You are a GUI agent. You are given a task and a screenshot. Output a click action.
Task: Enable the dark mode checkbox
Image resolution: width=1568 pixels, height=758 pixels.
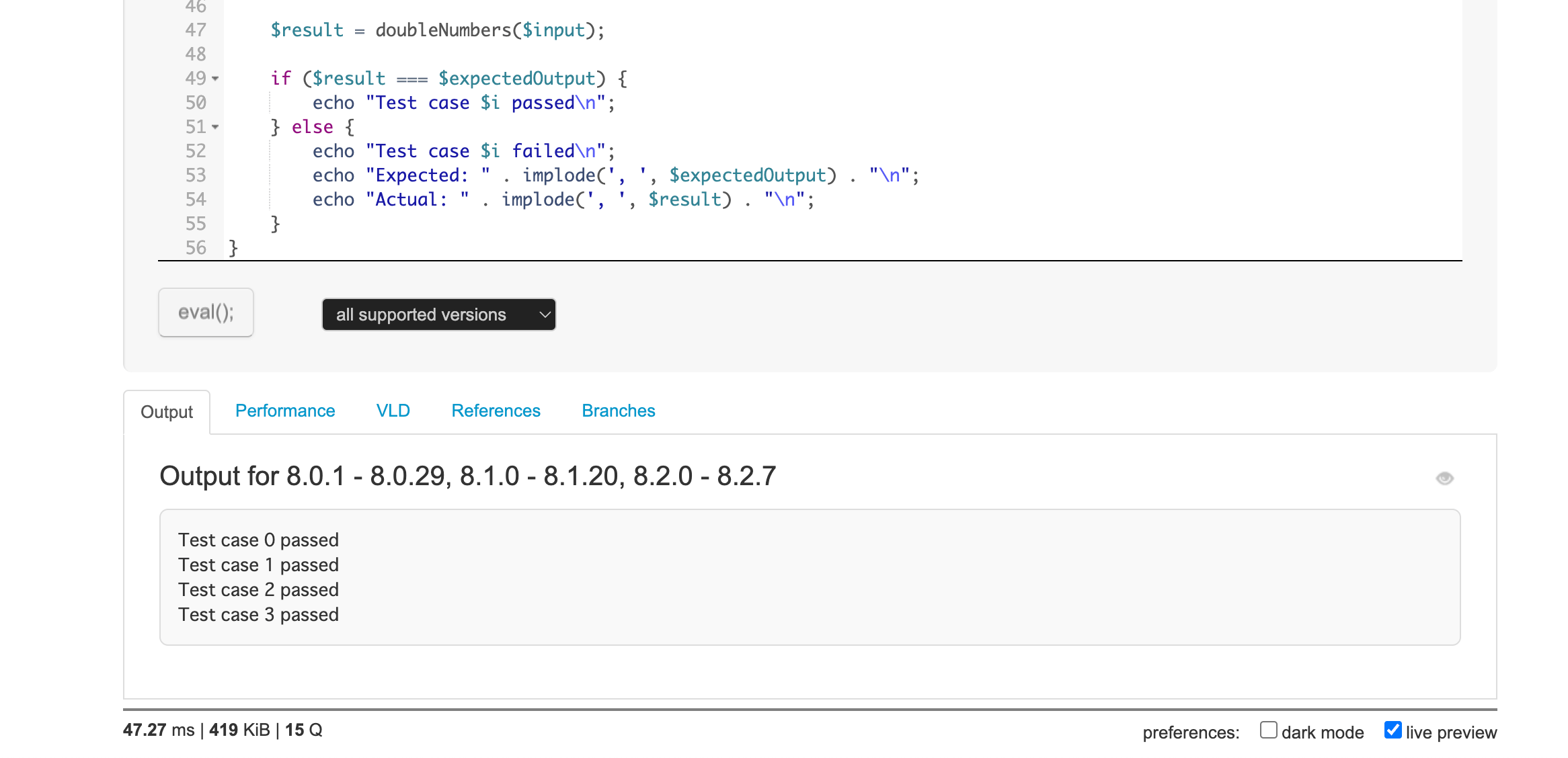tap(1268, 730)
